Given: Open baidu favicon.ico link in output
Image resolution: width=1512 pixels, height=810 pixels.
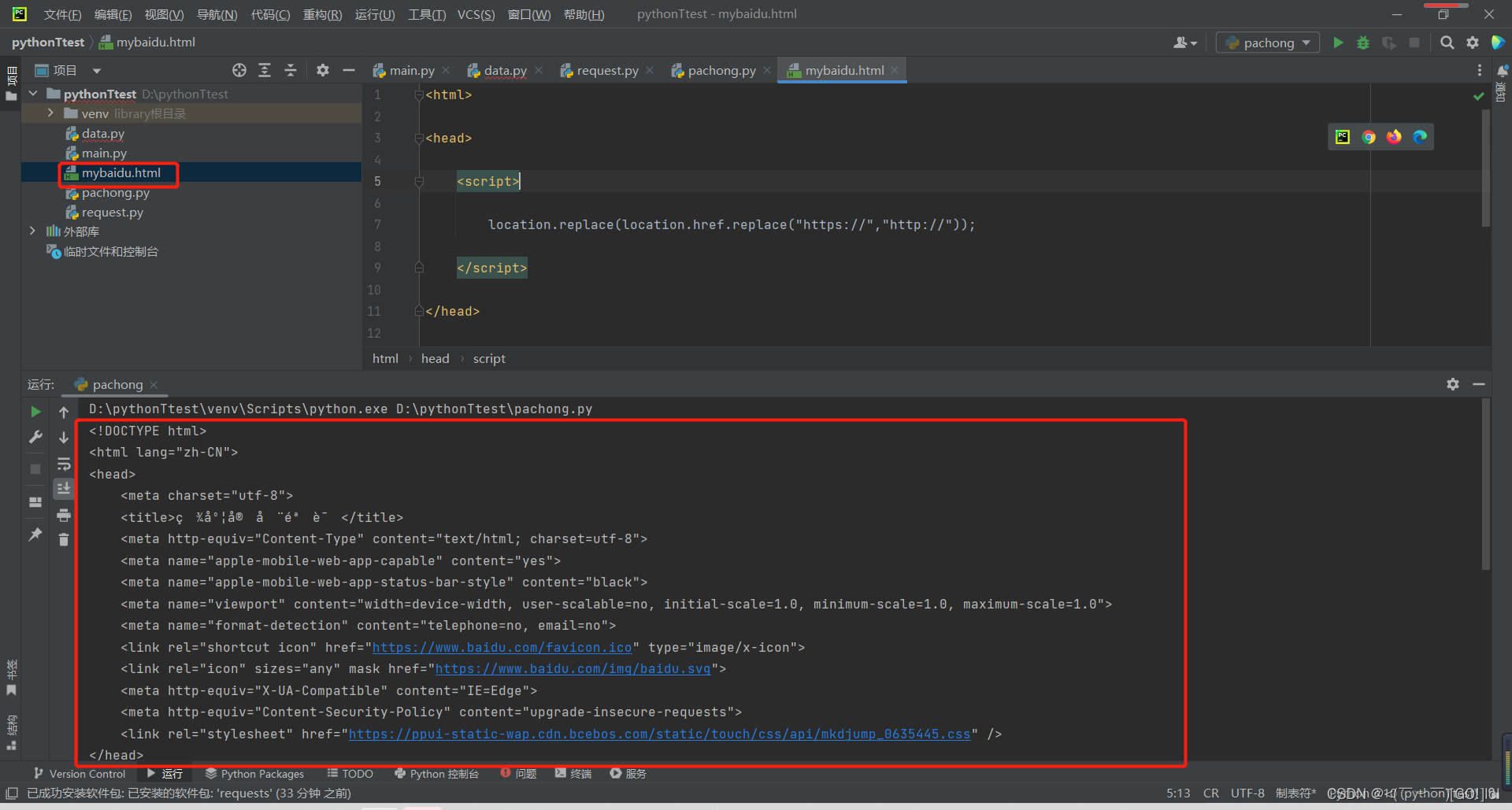Looking at the screenshot, I should 502,647.
